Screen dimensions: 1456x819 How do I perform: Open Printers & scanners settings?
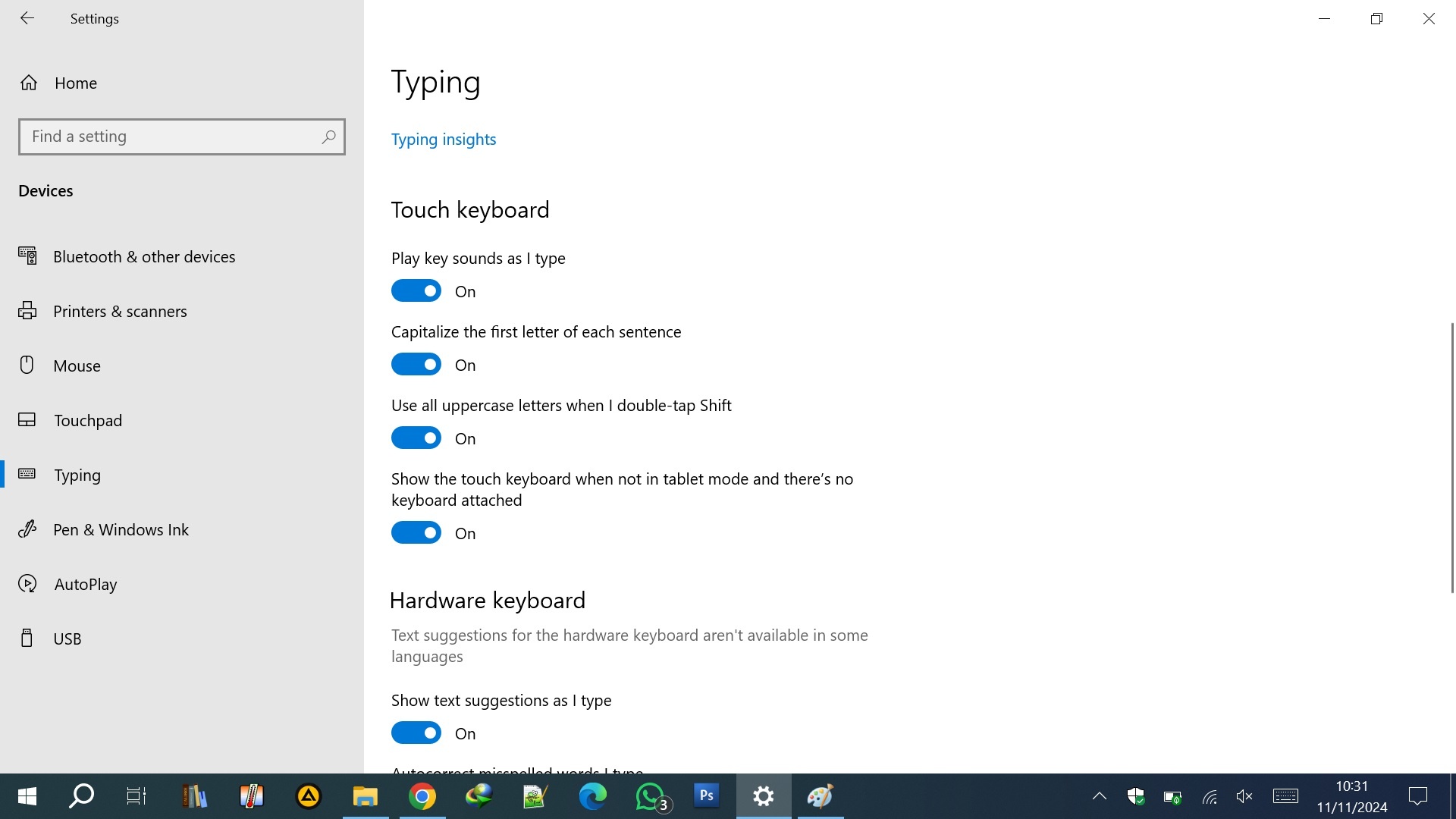click(x=120, y=311)
